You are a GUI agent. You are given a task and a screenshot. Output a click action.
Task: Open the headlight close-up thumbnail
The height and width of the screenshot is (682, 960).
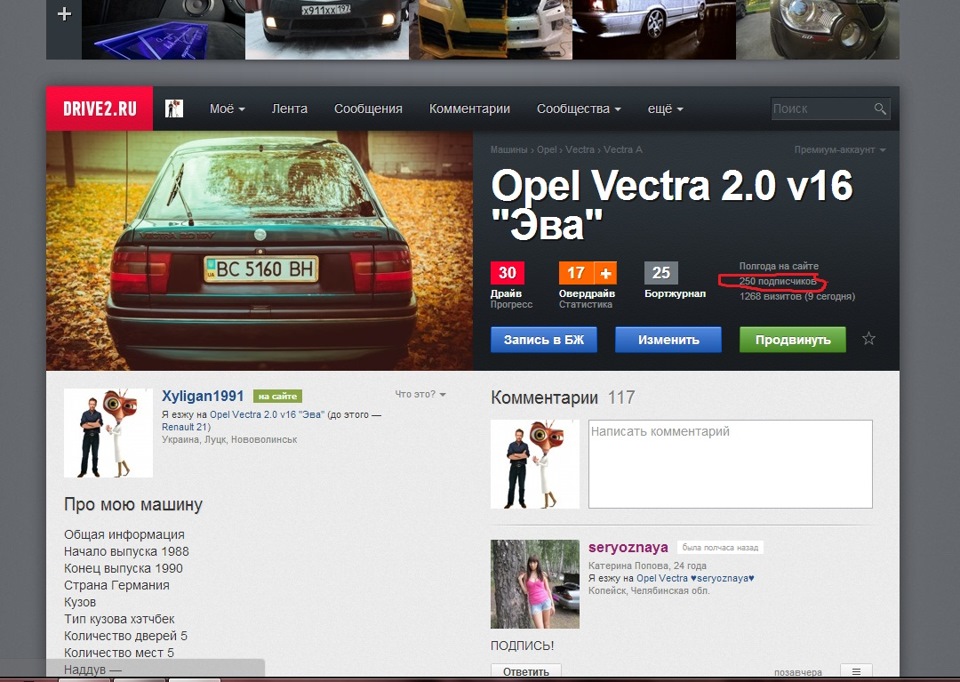tap(818, 29)
